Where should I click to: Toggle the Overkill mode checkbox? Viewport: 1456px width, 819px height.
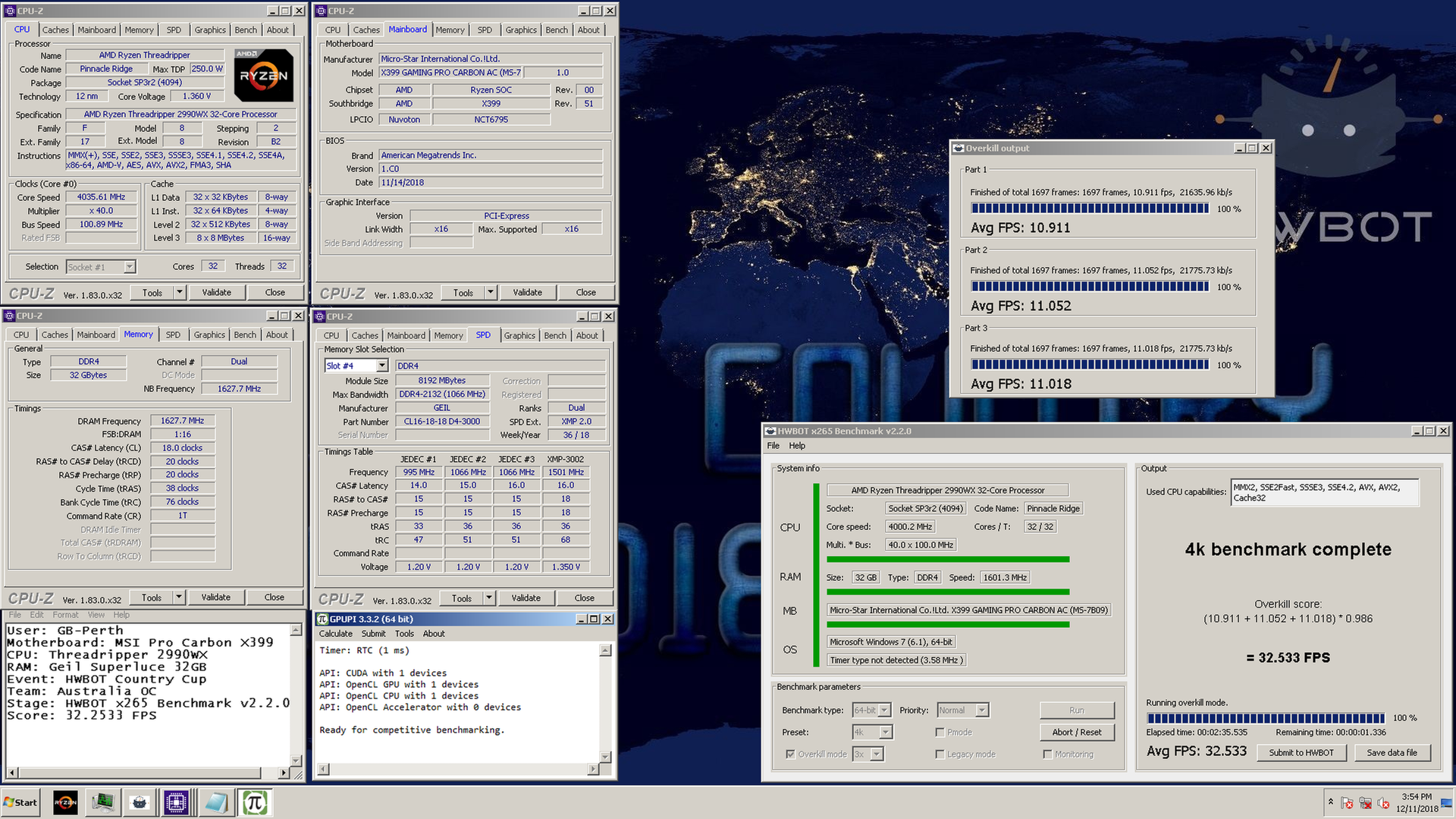[x=791, y=754]
